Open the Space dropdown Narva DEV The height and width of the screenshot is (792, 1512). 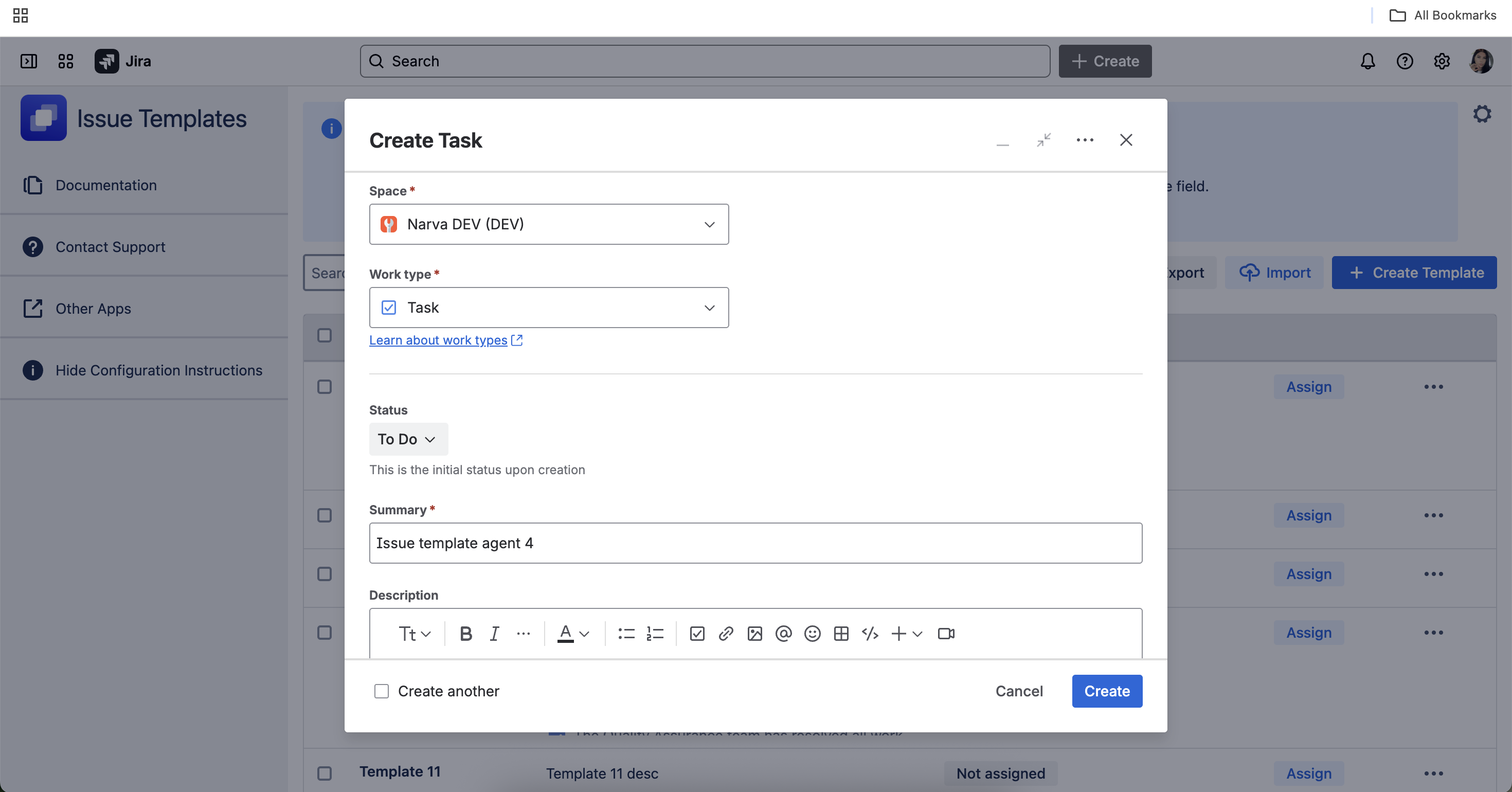[548, 224]
